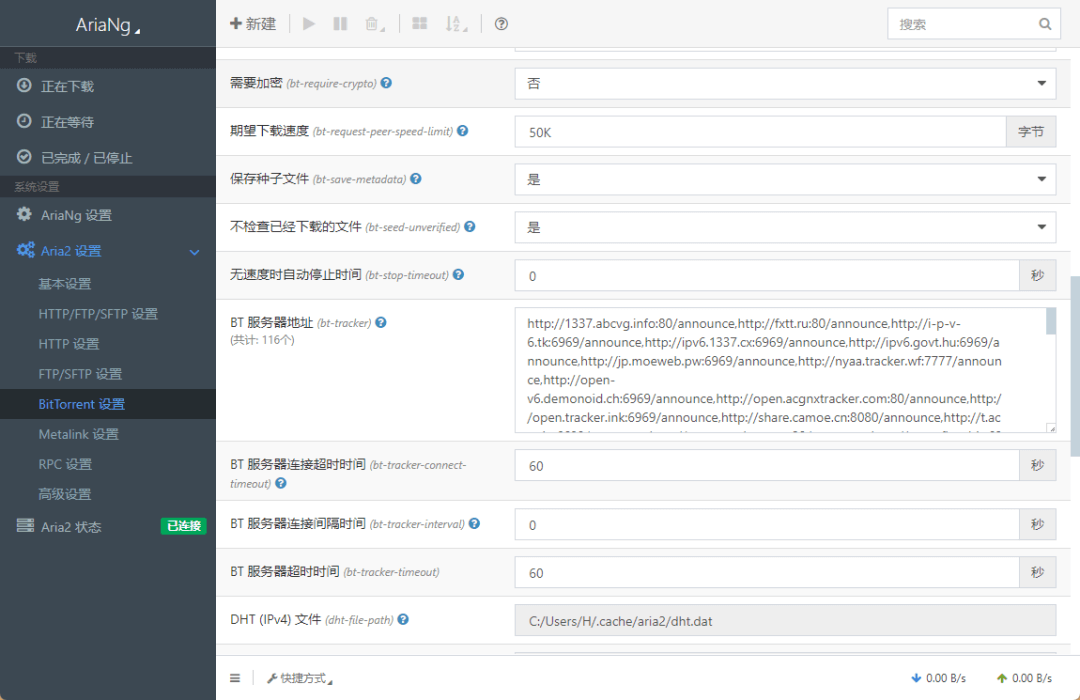
Task: Click the grid select-all icon
Action: click(x=420, y=24)
